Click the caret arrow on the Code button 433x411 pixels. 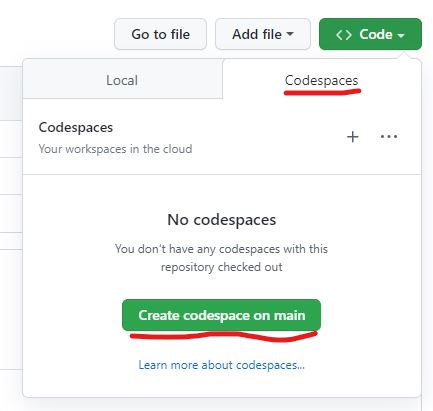click(401, 35)
